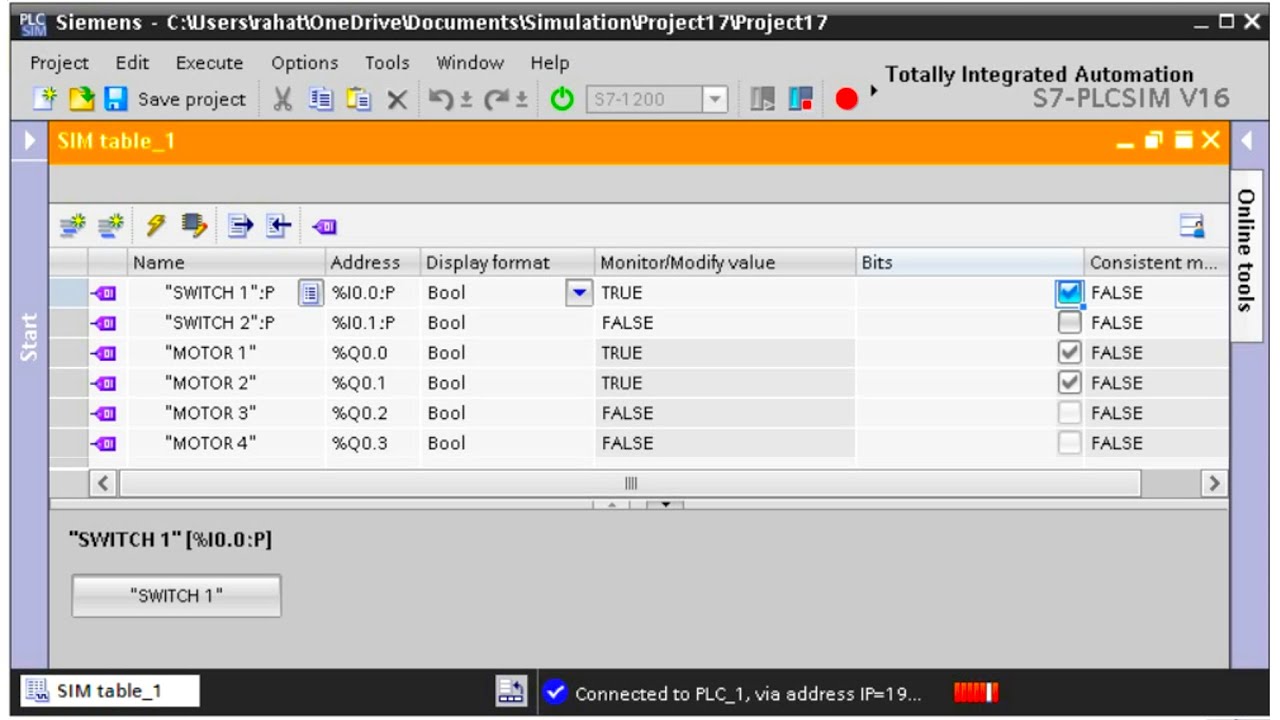Click the tag selector icon beside SWITCH 1 name
The width and height of the screenshot is (1280, 720).
[x=311, y=293]
